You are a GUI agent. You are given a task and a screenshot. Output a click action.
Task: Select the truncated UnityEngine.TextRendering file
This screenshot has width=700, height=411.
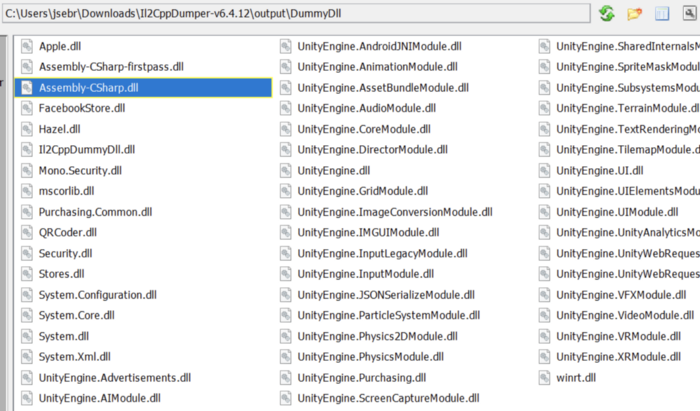[628, 129]
